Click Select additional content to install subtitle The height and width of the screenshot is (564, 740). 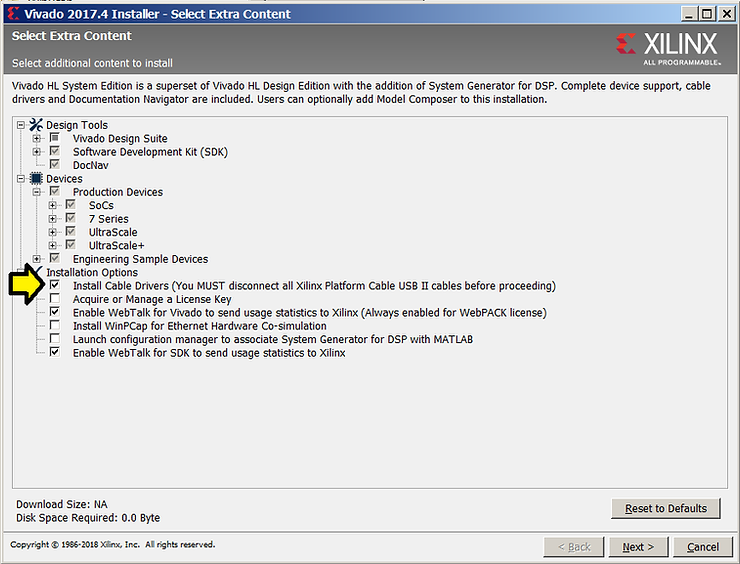92,63
